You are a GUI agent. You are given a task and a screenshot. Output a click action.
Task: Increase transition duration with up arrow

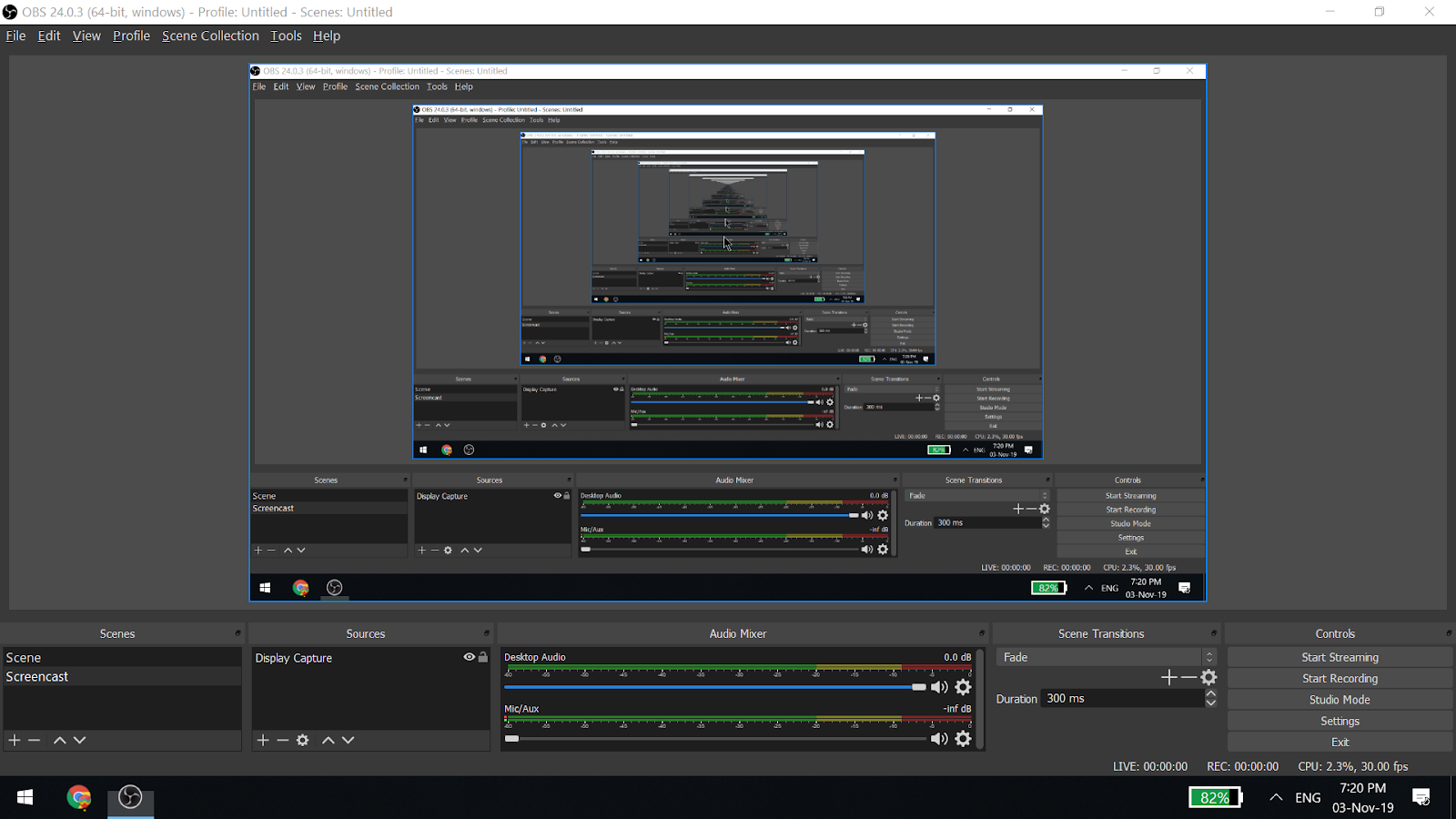(1211, 693)
